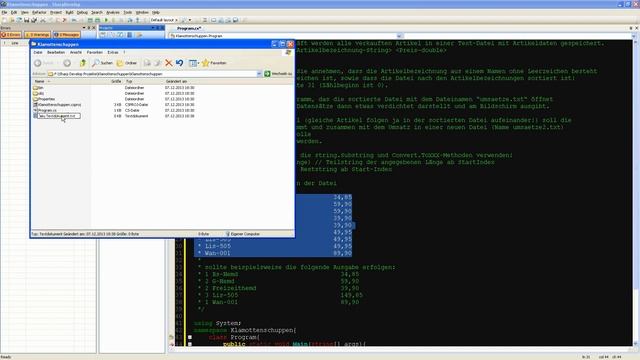Open the Refactor menu in SharpDevelop

coord(39,13)
